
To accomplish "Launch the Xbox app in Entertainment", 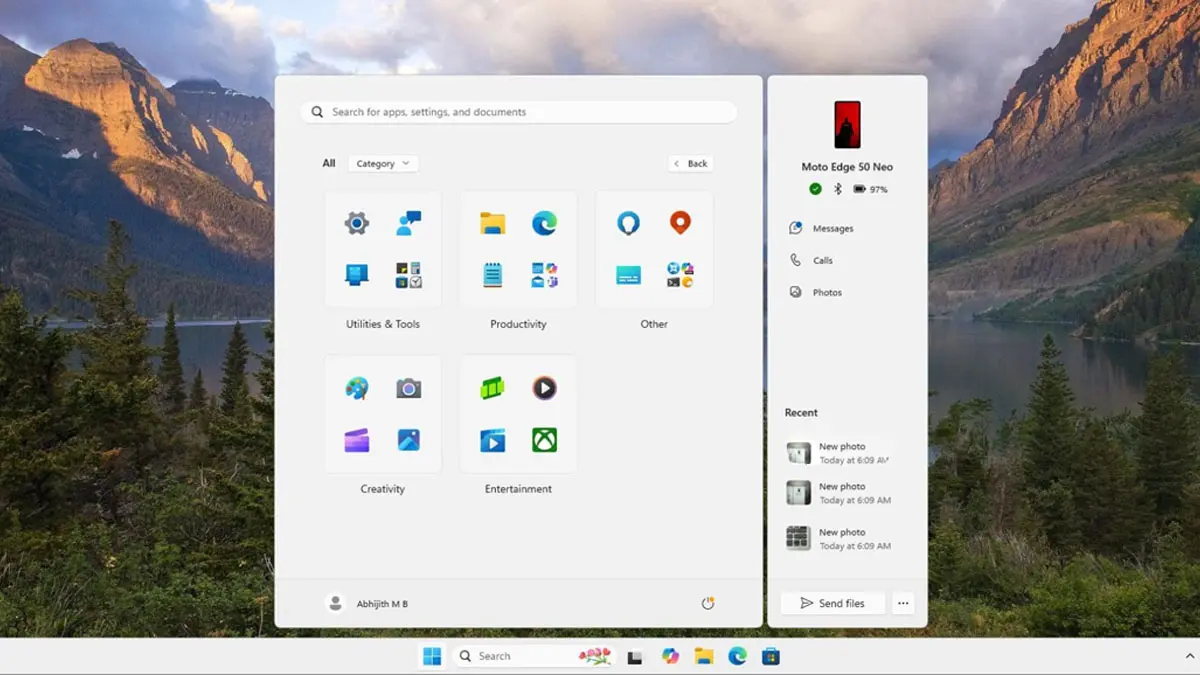I will coord(543,439).
